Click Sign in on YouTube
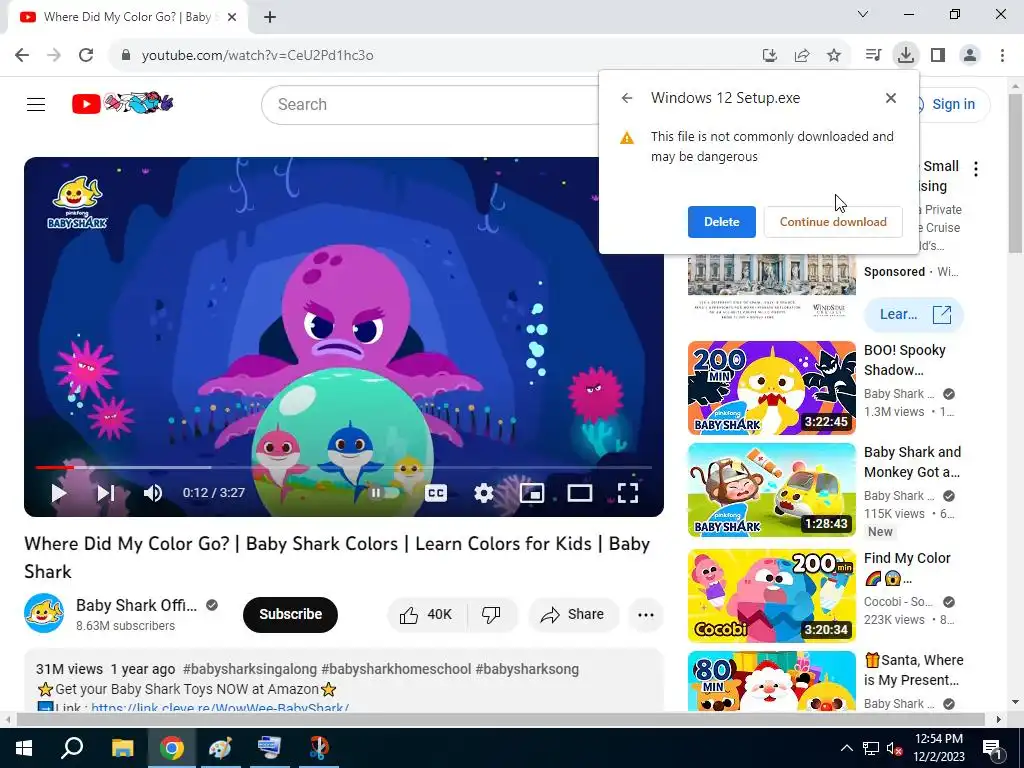 tap(953, 104)
